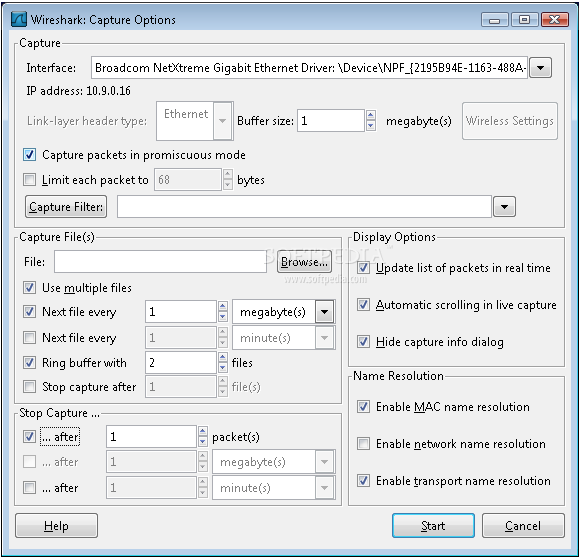Click the stop after packet(s) count field
The image size is (579, 557).
point(151,437)
